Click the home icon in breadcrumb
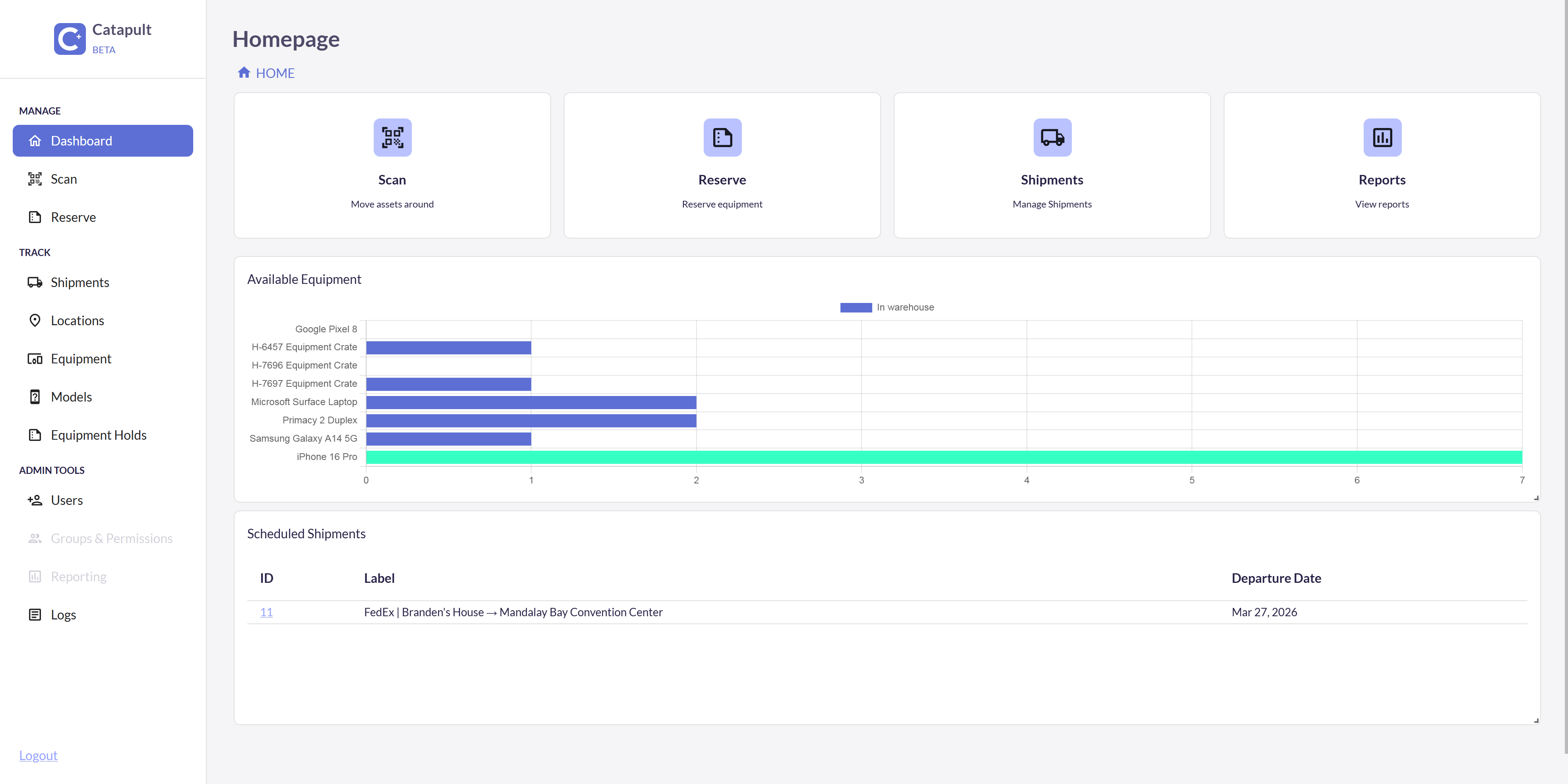 (x=244, y=73)
